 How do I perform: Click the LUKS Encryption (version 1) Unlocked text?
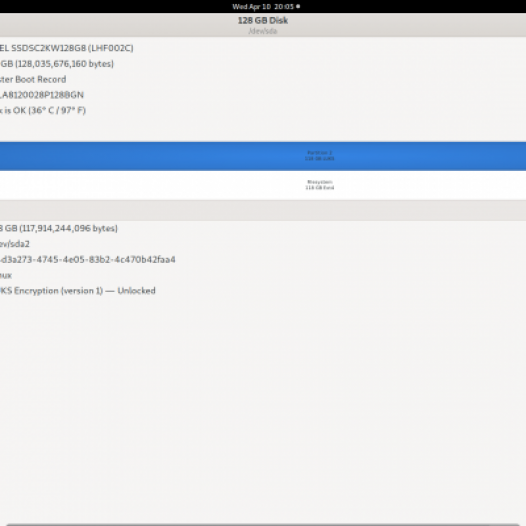77,291
